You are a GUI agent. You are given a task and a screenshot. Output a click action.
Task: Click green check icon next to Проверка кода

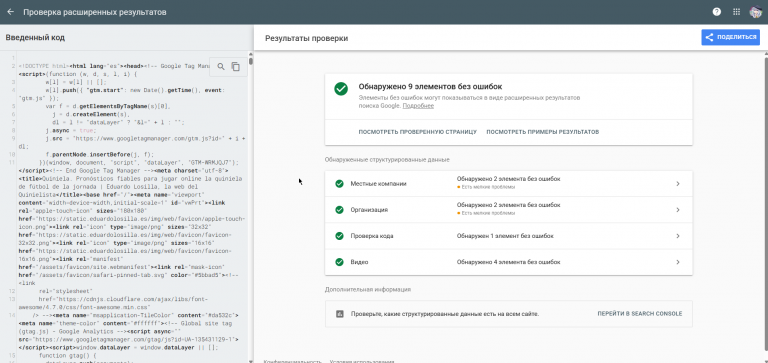click(339, 236)
